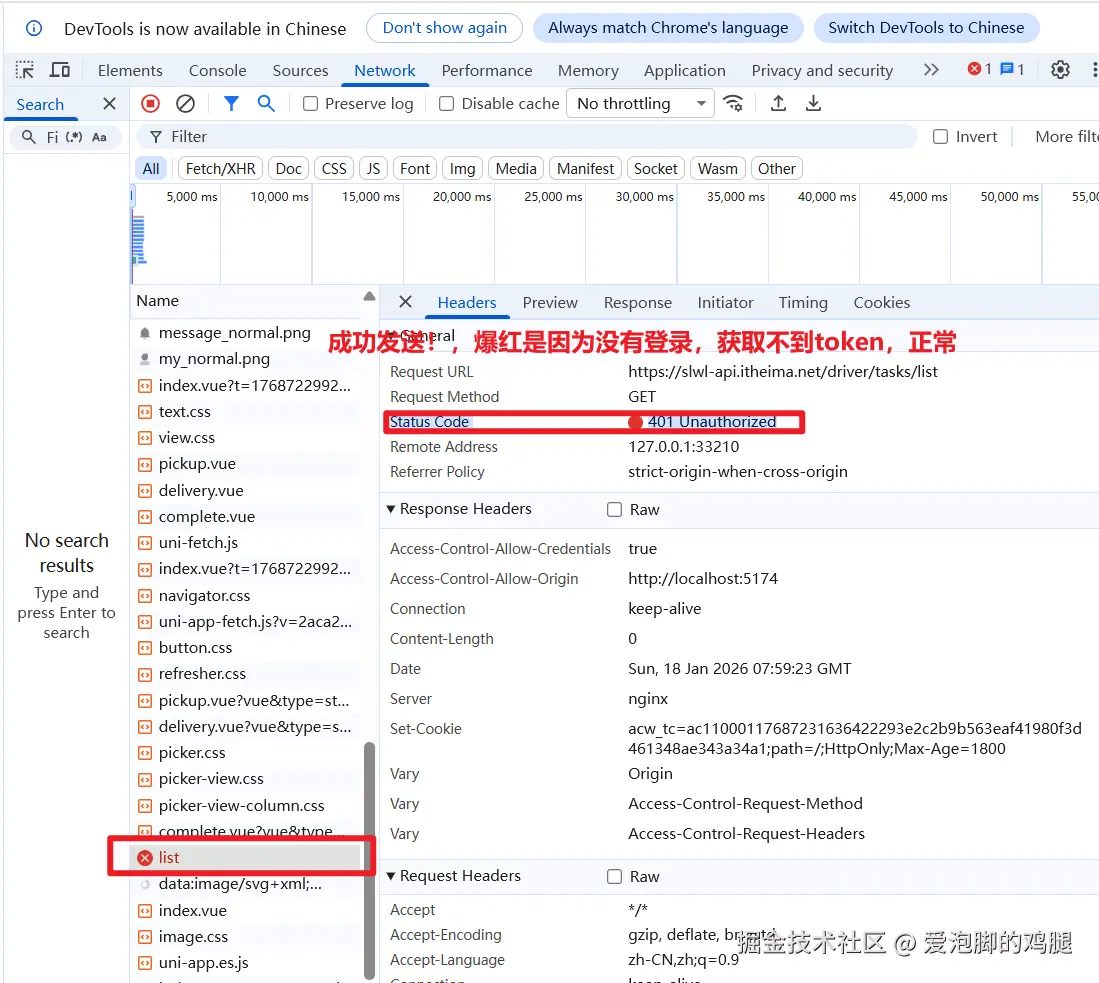Open the Response tab of request
This screenshot has width=1099, height=983.
coord(637,303)
